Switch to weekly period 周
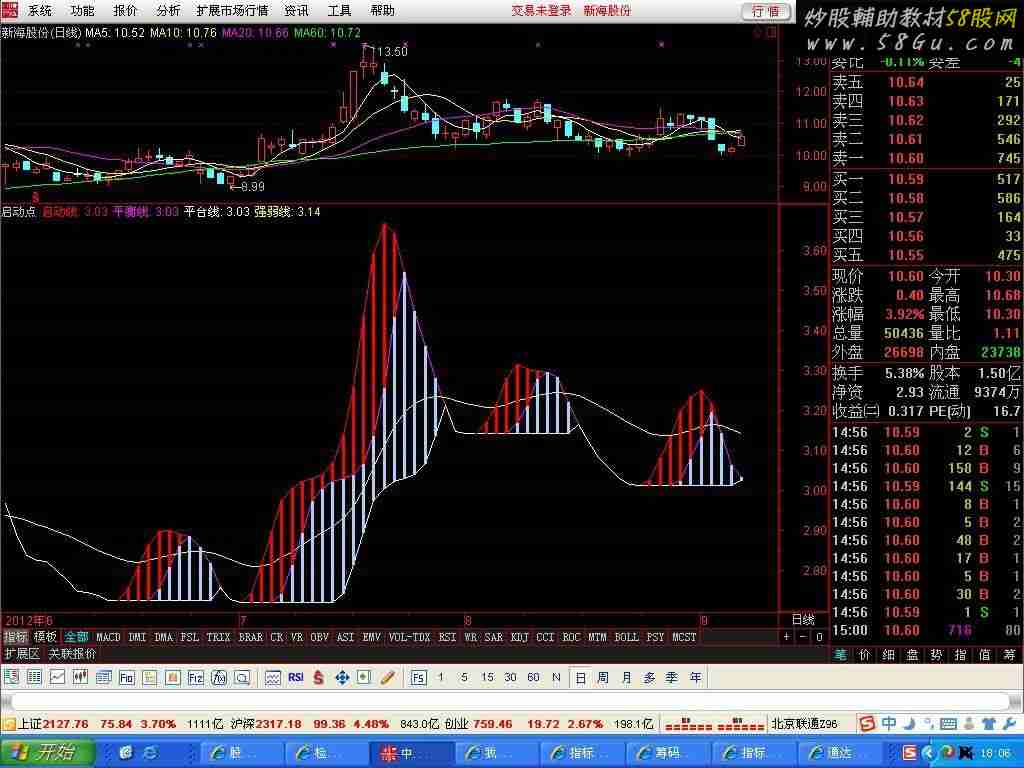This screenshot has height=768, width=1024. point(603,677)
